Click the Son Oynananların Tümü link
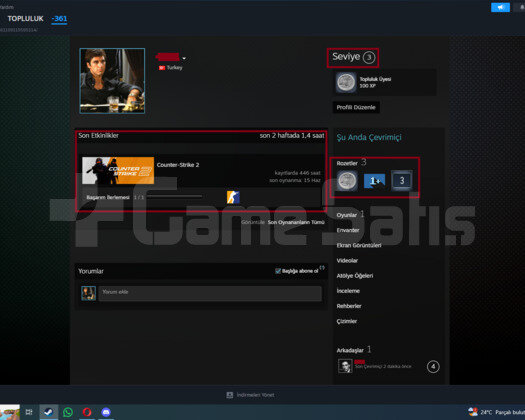 tap(296, 222)
